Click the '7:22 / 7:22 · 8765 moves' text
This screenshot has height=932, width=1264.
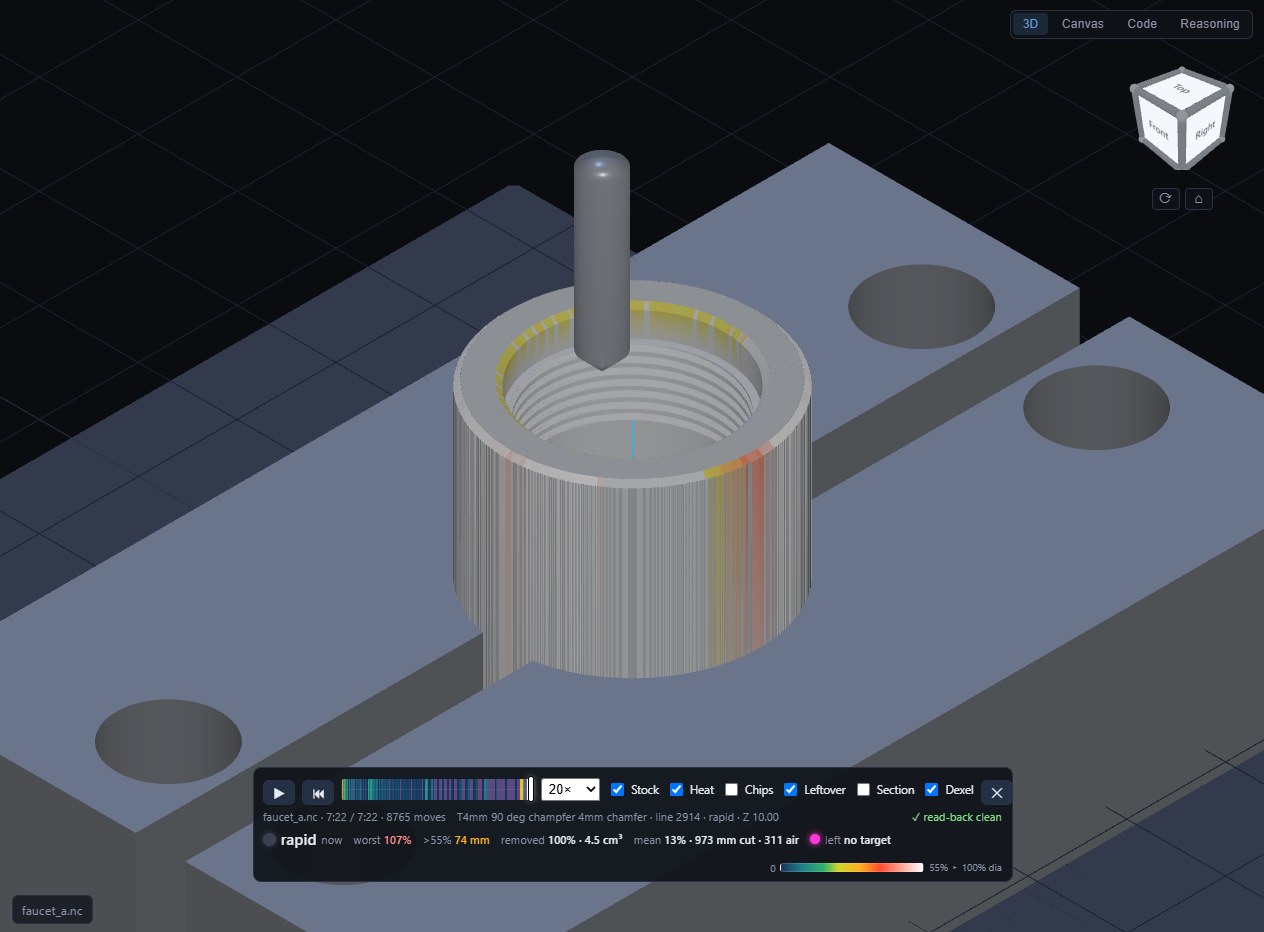pyautogui.click(x=386, y=817)
